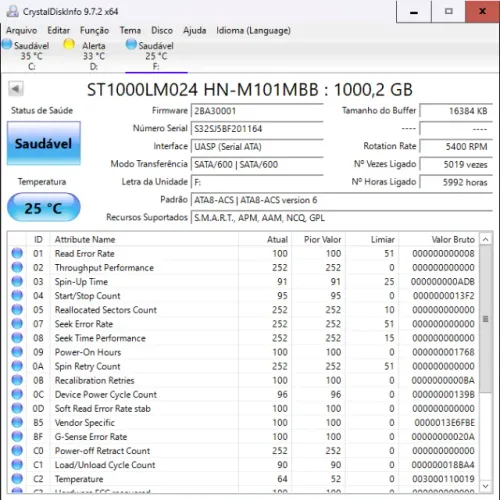Click the ID column header

(x=38, y=239)
